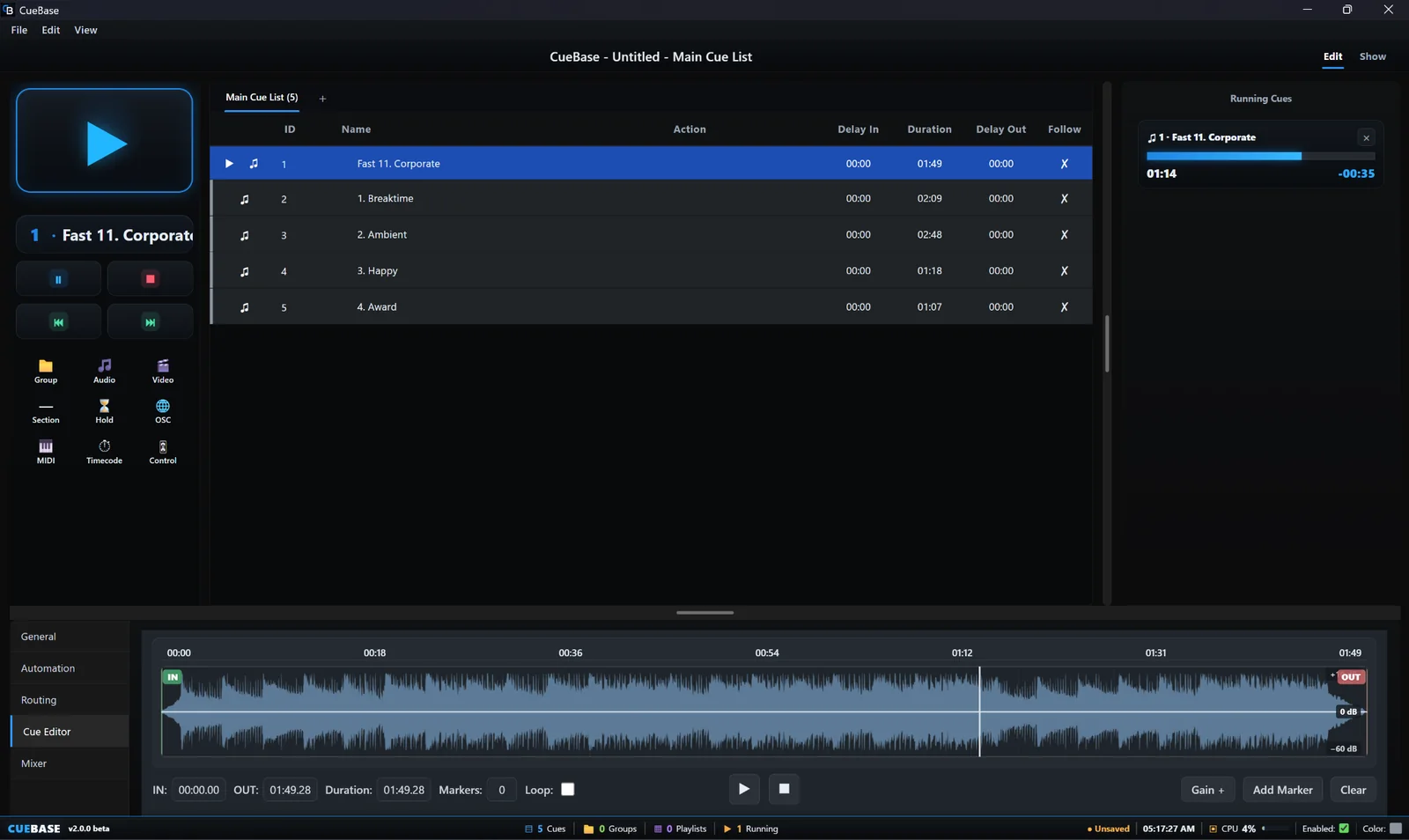The height and width of the screenshot is (840, 1409).
Task: Open the File menu
Action: pos(19,30)
